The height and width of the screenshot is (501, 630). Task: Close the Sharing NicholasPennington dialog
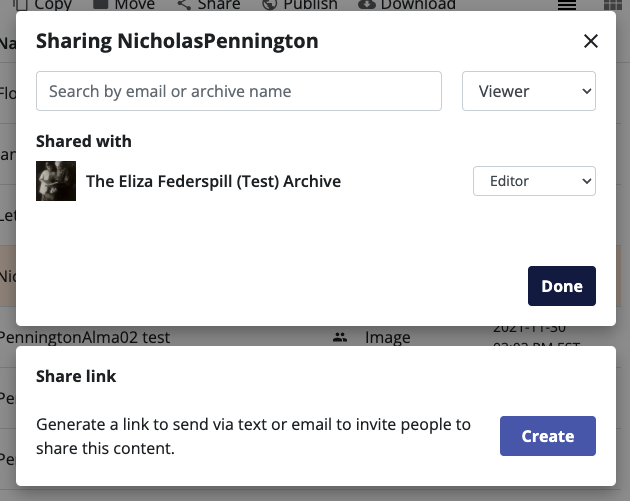coord(590,42)
